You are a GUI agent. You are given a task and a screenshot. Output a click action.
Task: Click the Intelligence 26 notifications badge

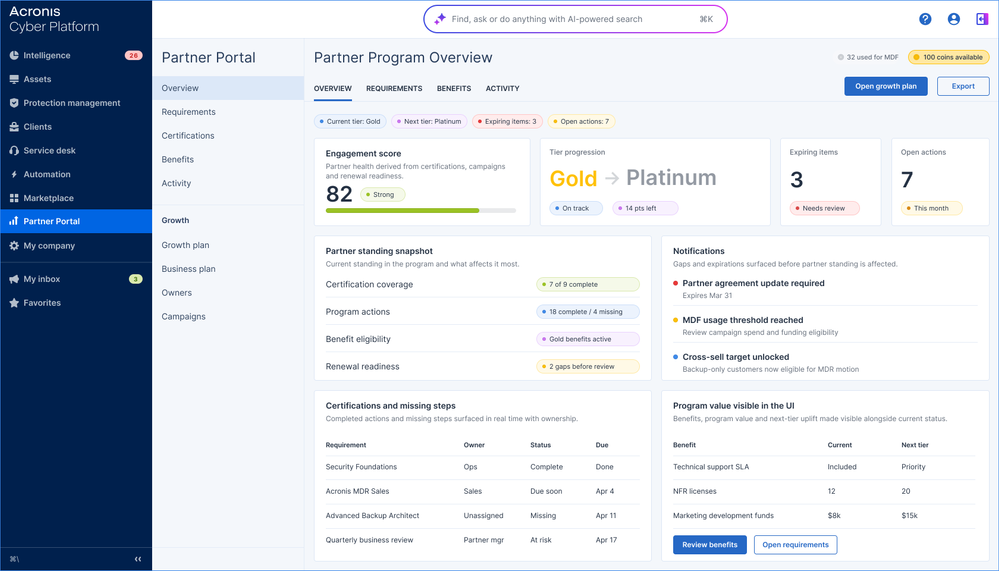click(133, 56)
